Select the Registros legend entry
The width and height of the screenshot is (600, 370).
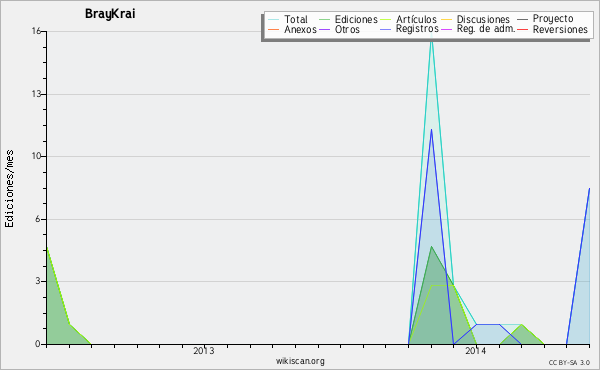(x=417, y=29)
